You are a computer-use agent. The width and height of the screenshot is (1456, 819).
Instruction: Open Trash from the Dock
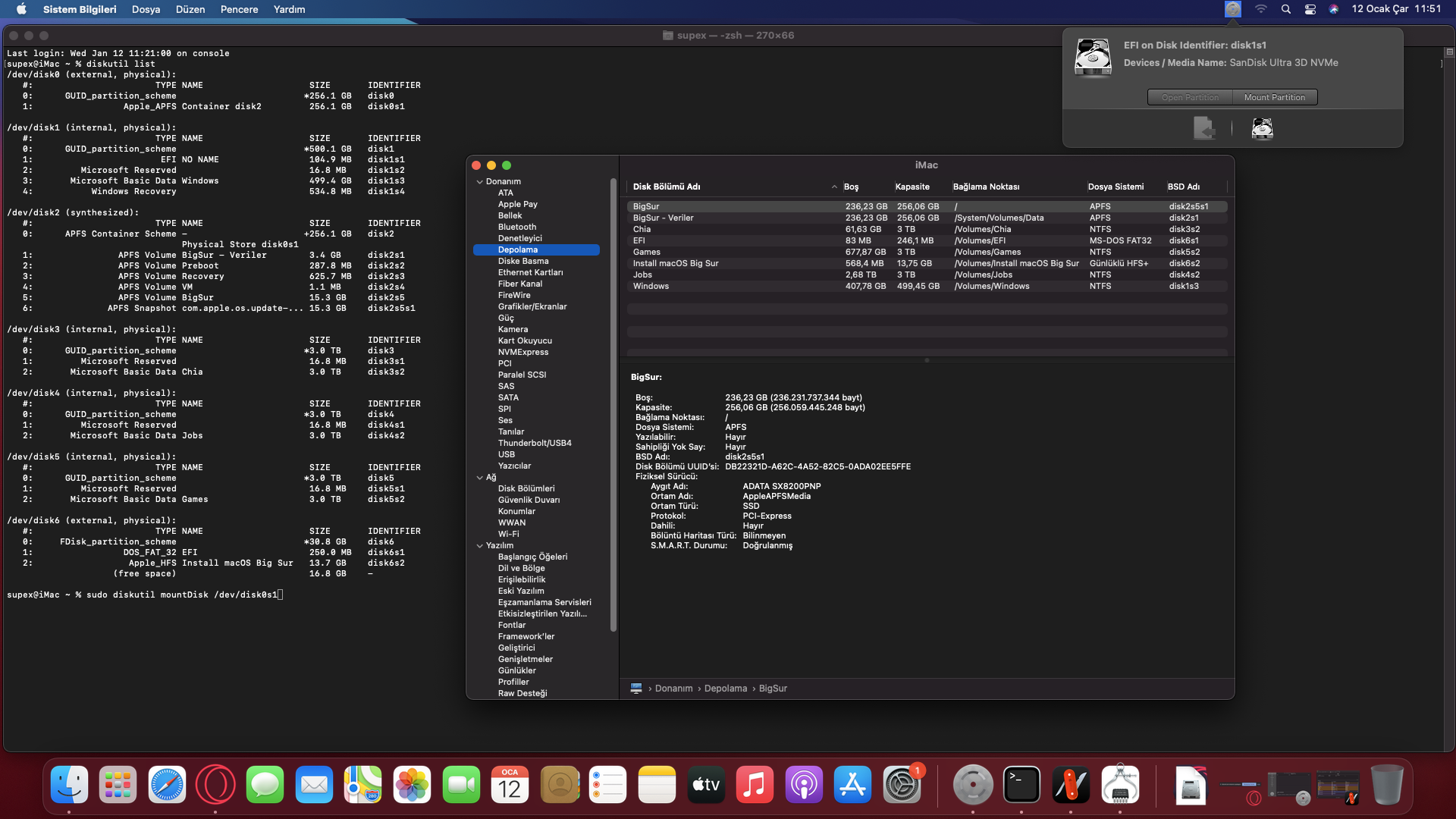point(1387,784)
